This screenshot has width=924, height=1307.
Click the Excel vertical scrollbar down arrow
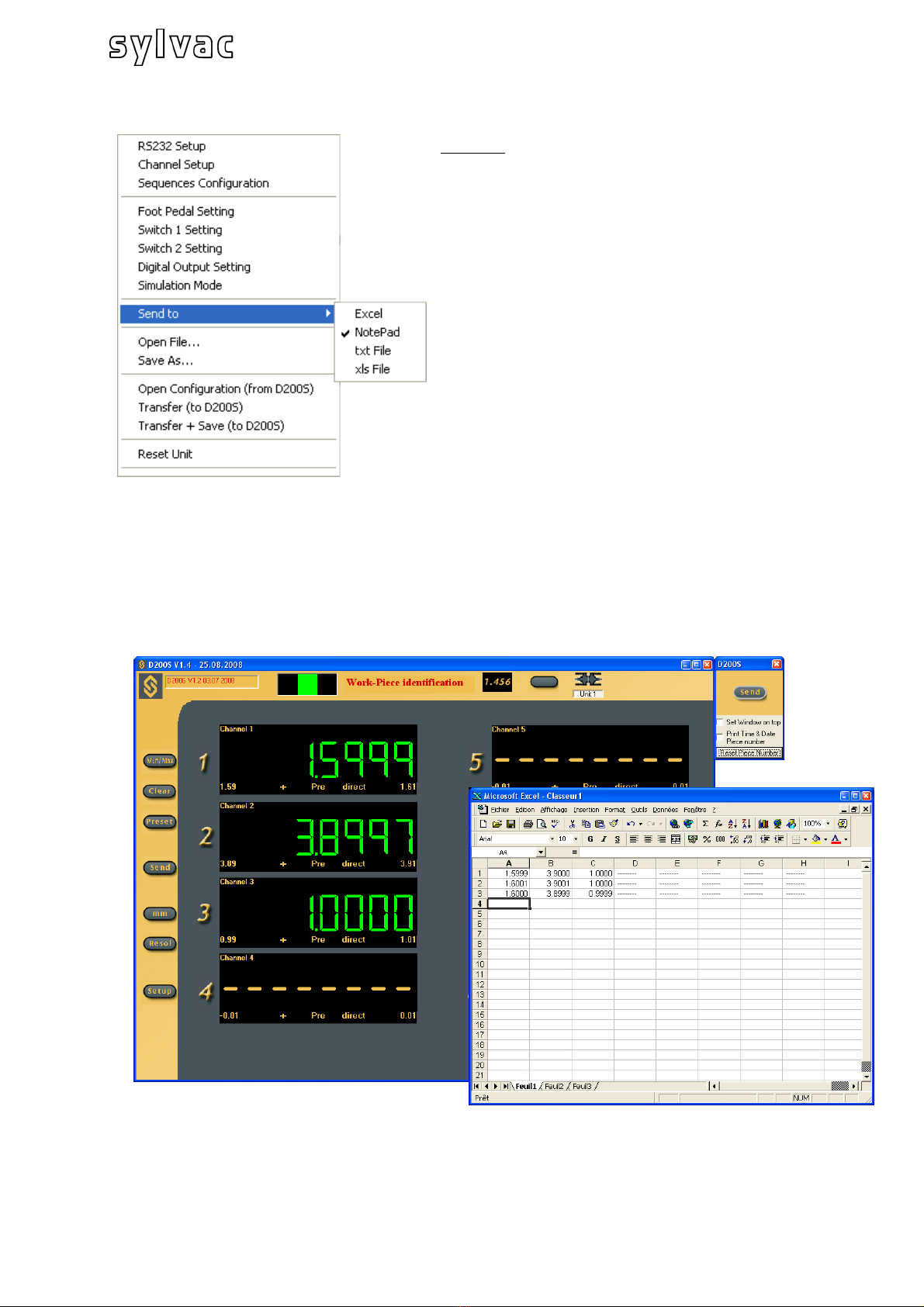[867, 1077]
